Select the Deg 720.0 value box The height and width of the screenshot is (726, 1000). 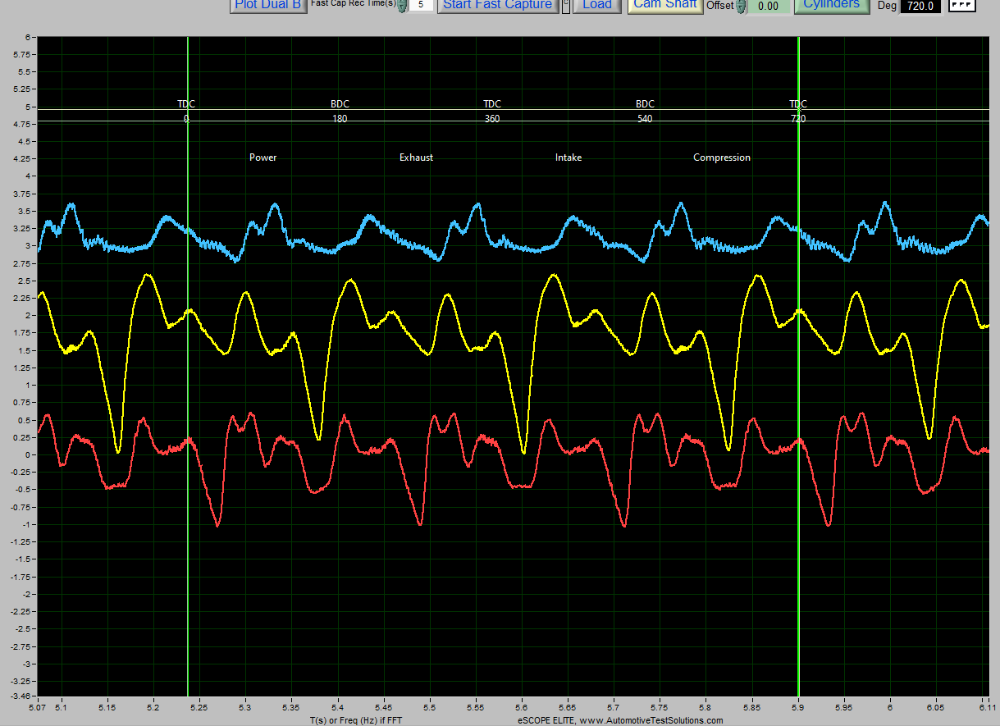coord(920,6)
